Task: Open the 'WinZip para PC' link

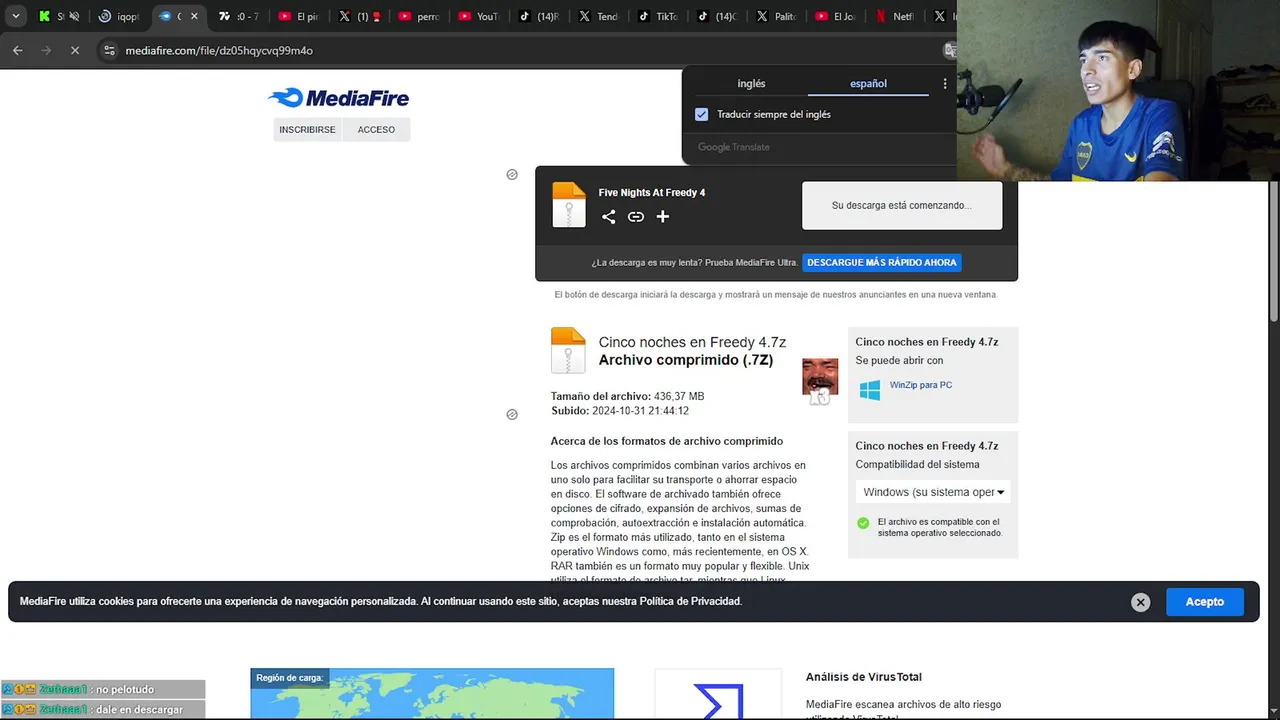Action: 921,385
